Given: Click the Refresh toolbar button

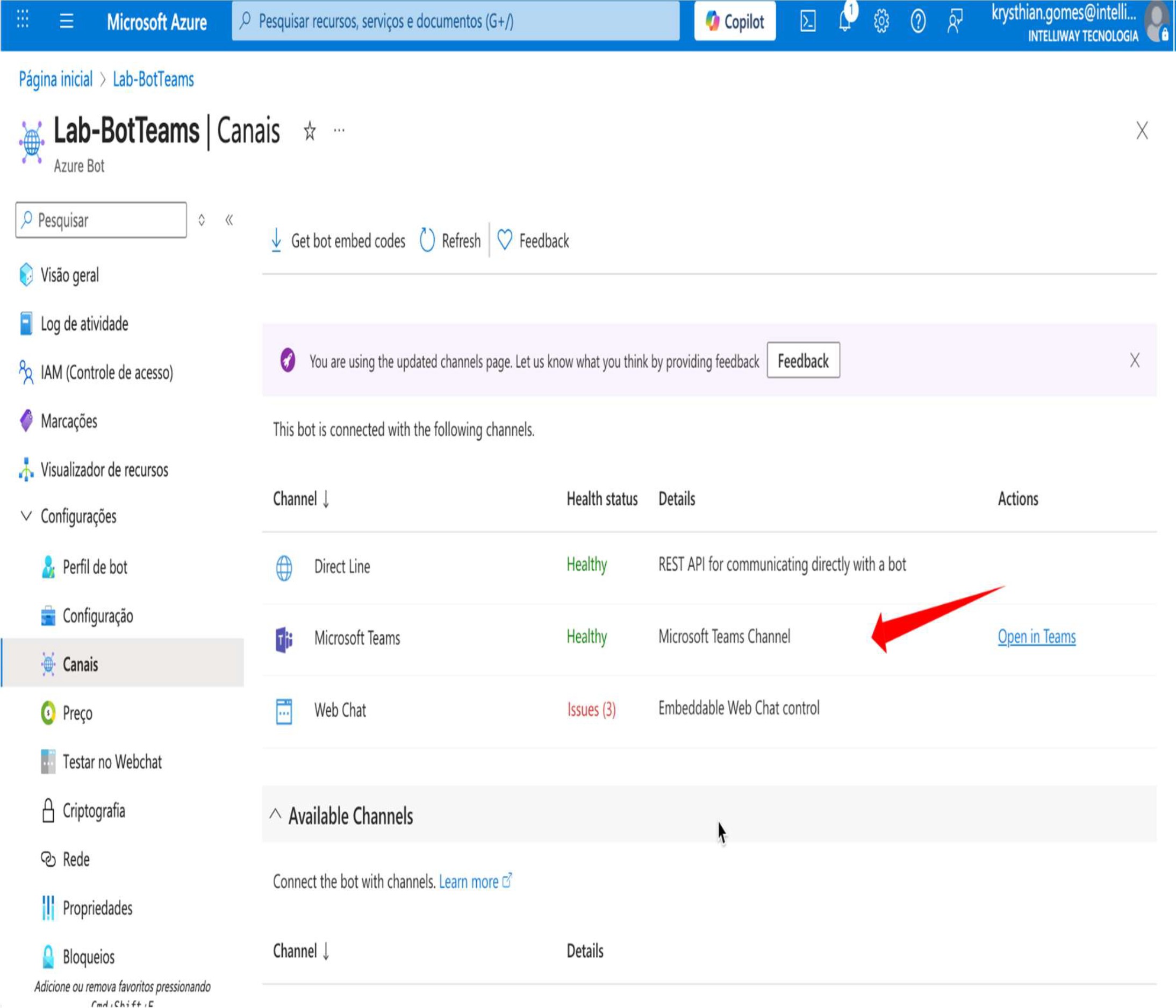Looking at the screenshot, I should click(450, 241).
